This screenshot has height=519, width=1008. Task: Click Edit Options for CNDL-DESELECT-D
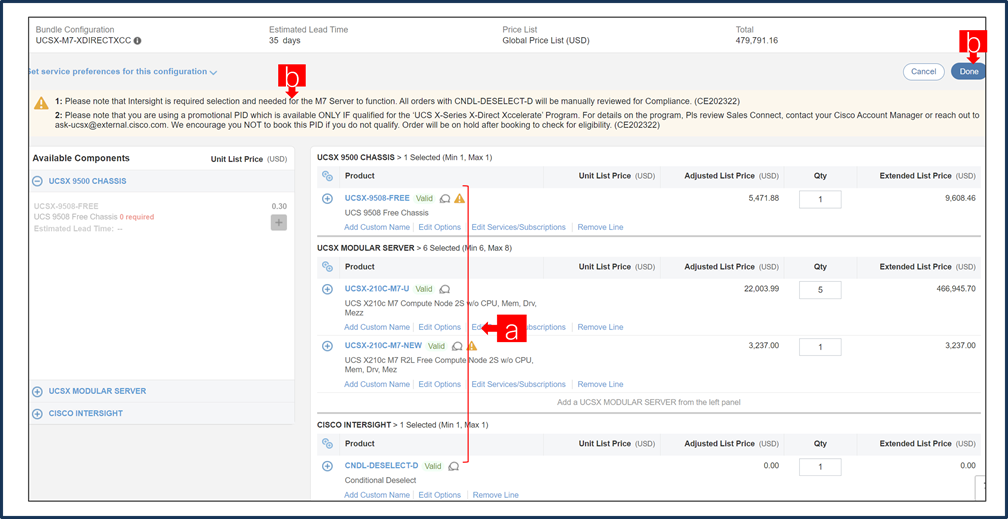440,495
